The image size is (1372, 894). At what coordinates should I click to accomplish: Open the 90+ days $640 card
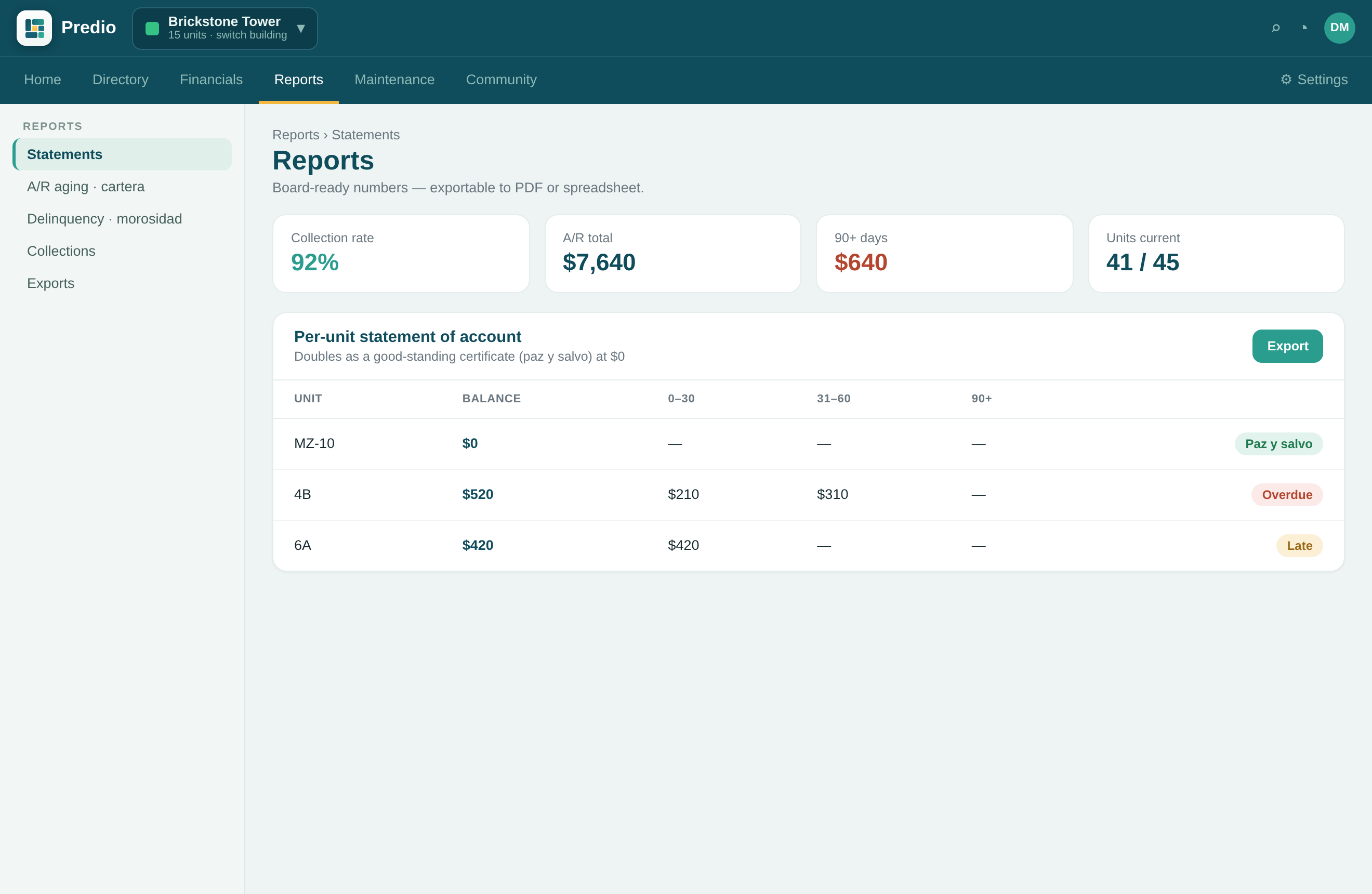(944, 254)
